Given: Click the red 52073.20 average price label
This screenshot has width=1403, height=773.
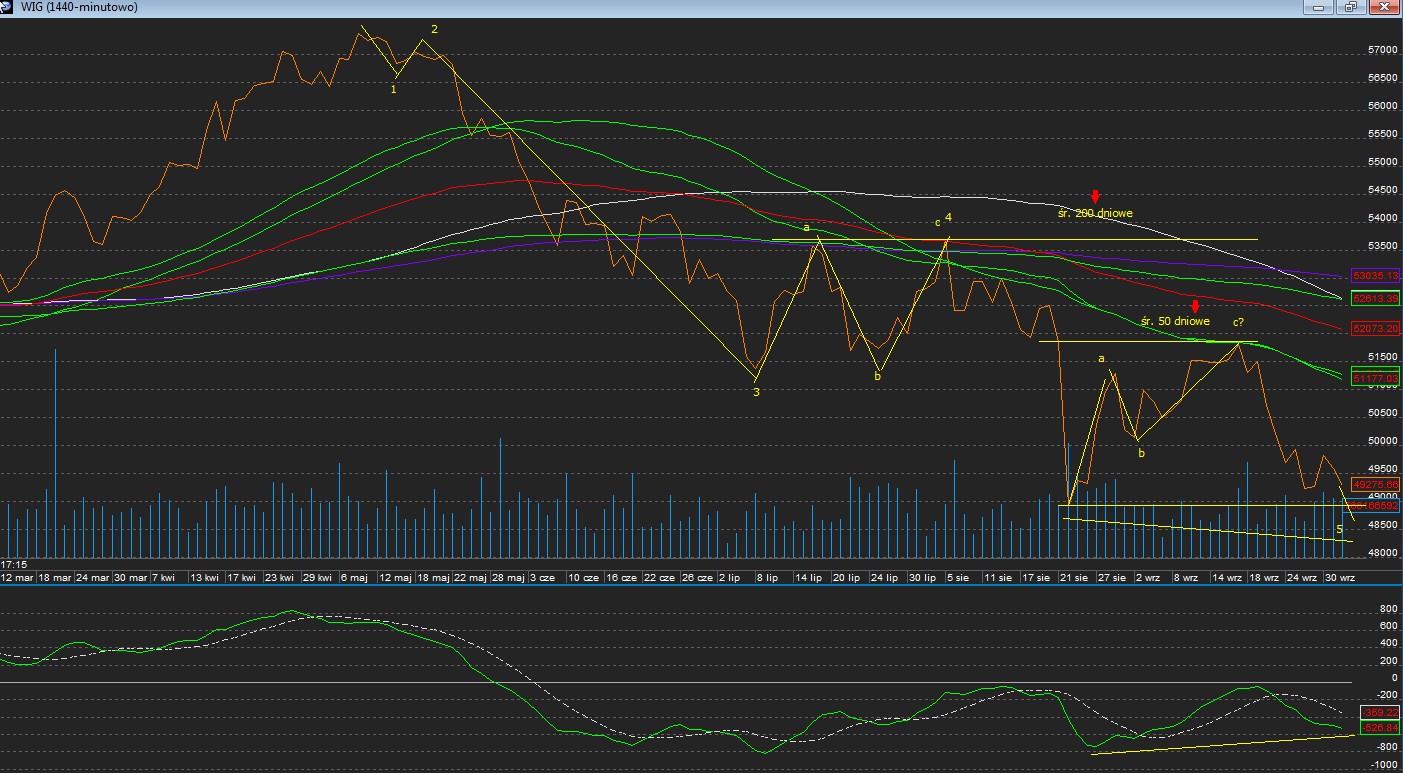Looking at the screenshot, I should click(x=1375, y=328).
